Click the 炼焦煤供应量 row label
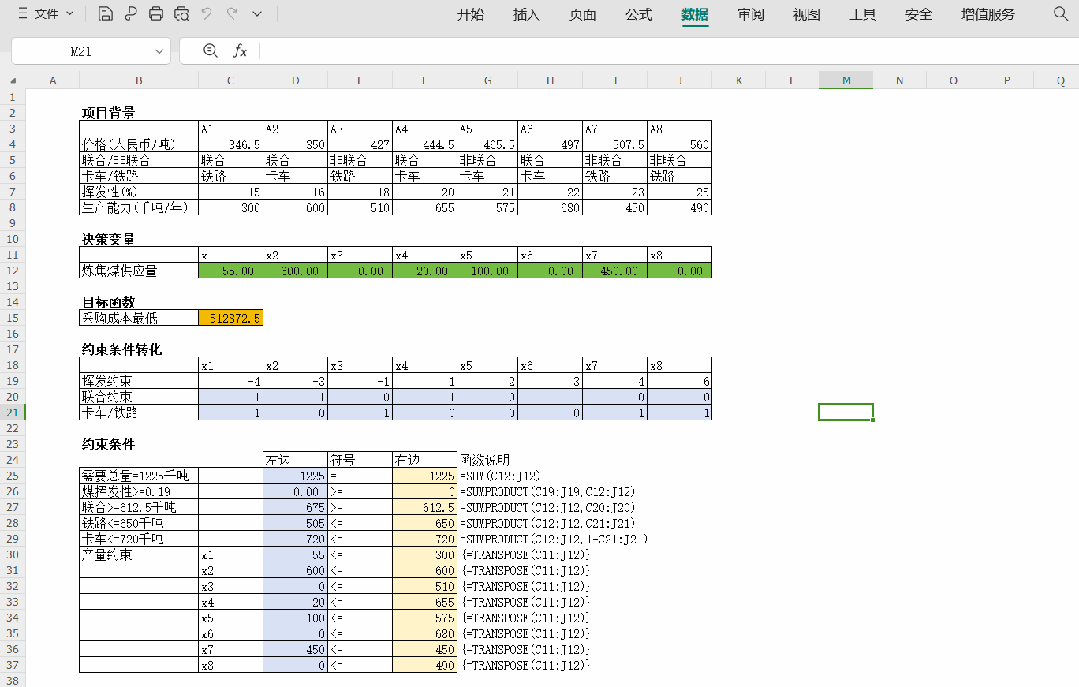 tap(139, 271)
